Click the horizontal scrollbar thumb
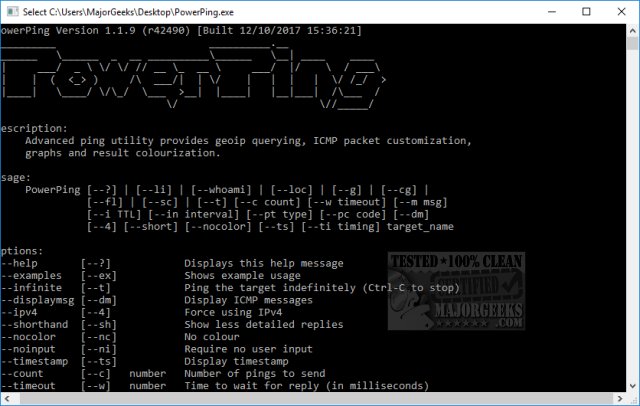640x406 pixels. tap(316, 399)
